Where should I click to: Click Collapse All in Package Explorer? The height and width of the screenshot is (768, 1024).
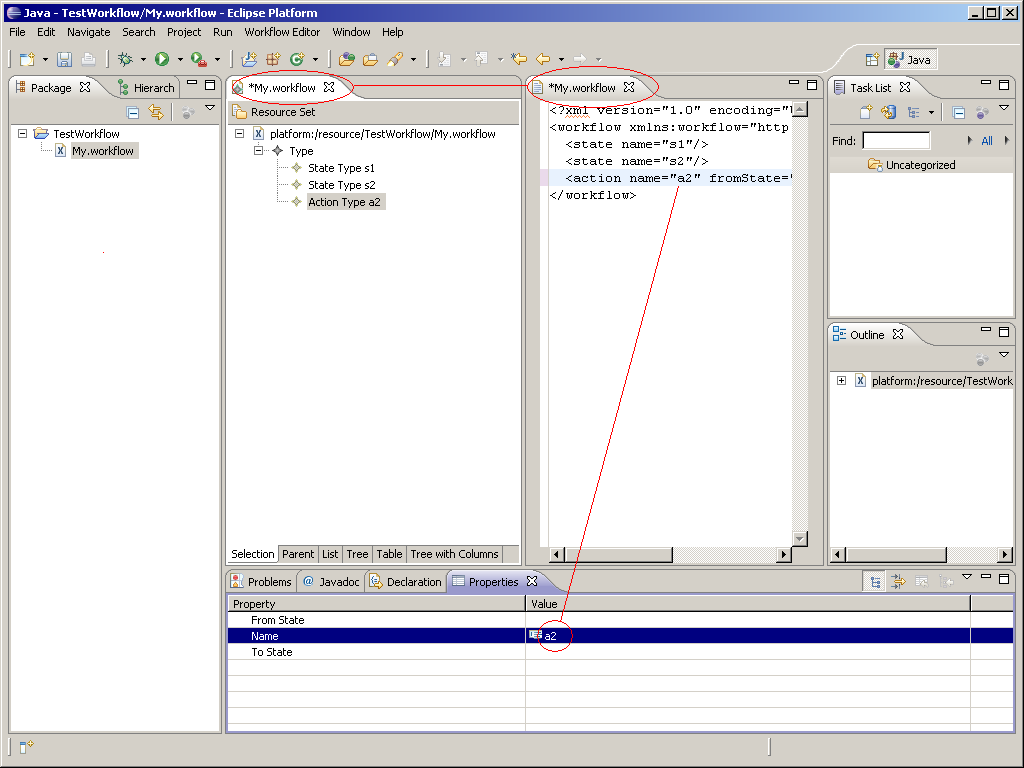pyautogui.click(x=133, y=112)
